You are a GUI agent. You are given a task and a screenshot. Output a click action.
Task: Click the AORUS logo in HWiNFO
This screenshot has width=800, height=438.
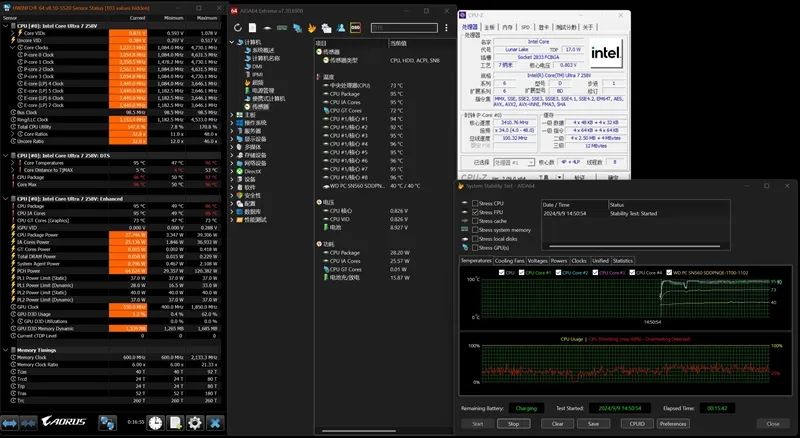[64, 422]
